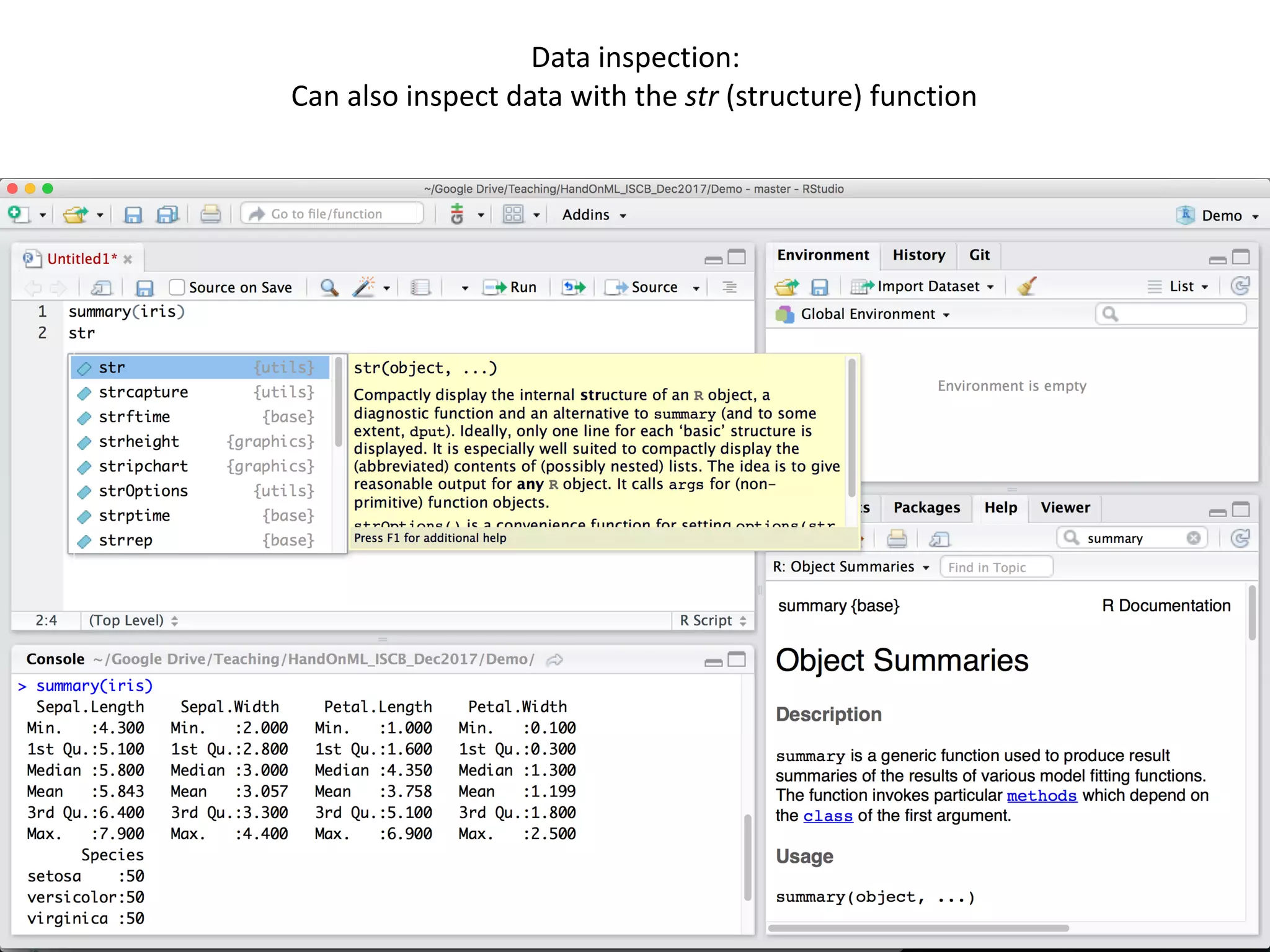Image resolution: width=1270 pixels, height=952 pixels.
Task: Click the Save All documents icon
Action: 167,214
